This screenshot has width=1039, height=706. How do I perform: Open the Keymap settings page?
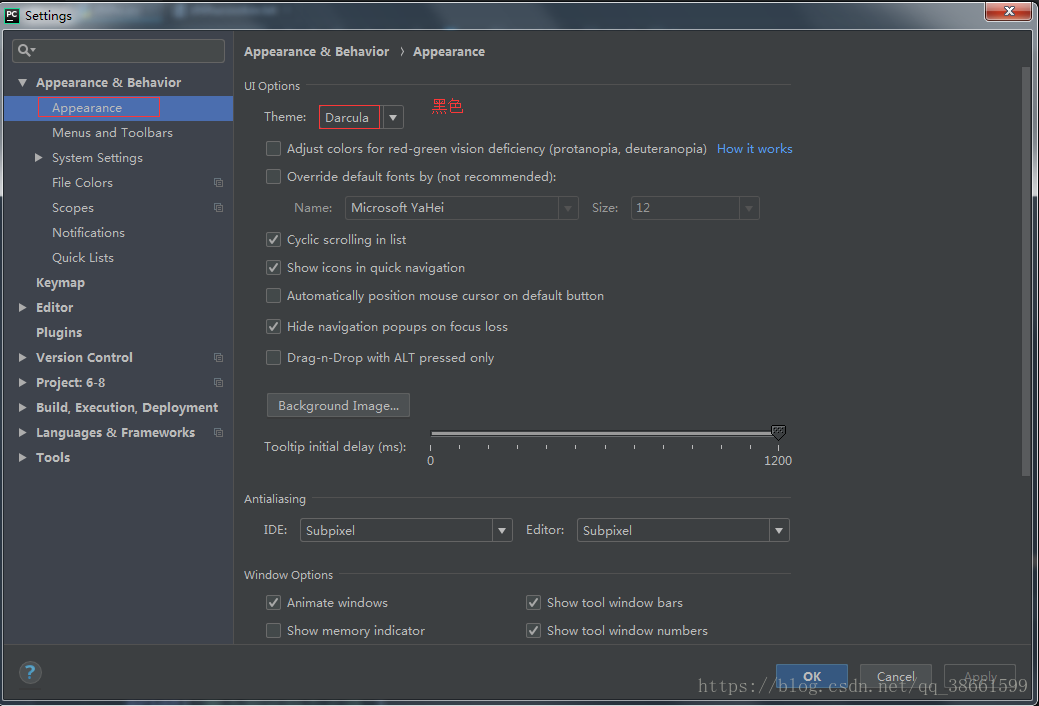pos(60,283)
